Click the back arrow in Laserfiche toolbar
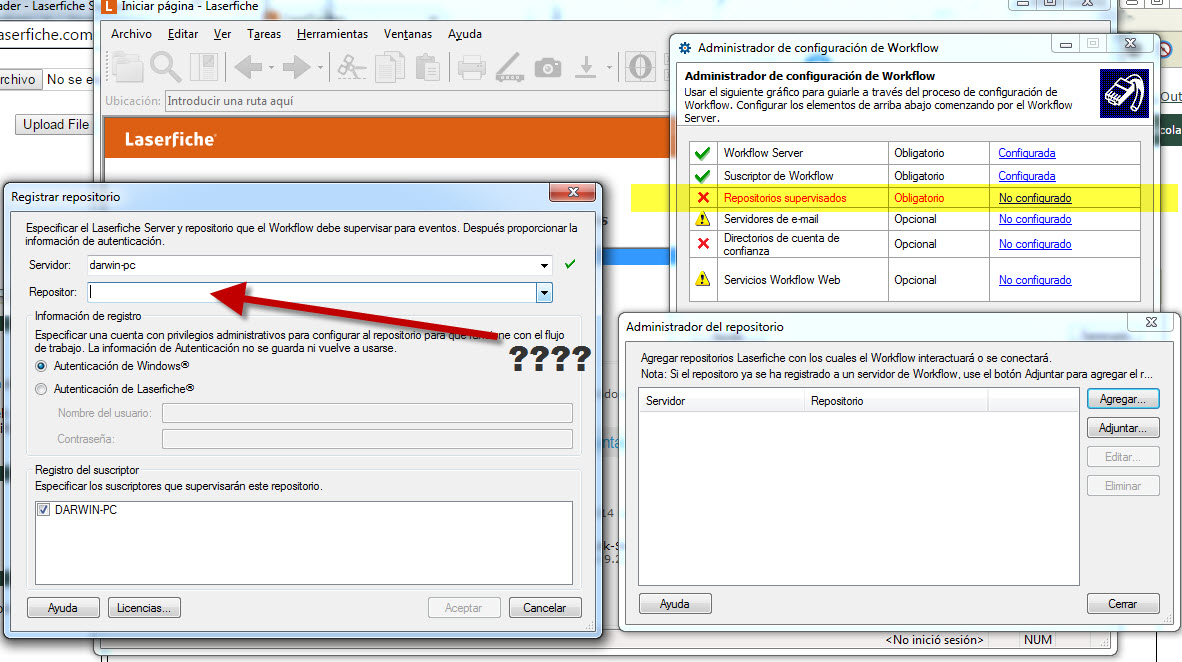Screen dimensions: 1182x662 pos(247,68)
